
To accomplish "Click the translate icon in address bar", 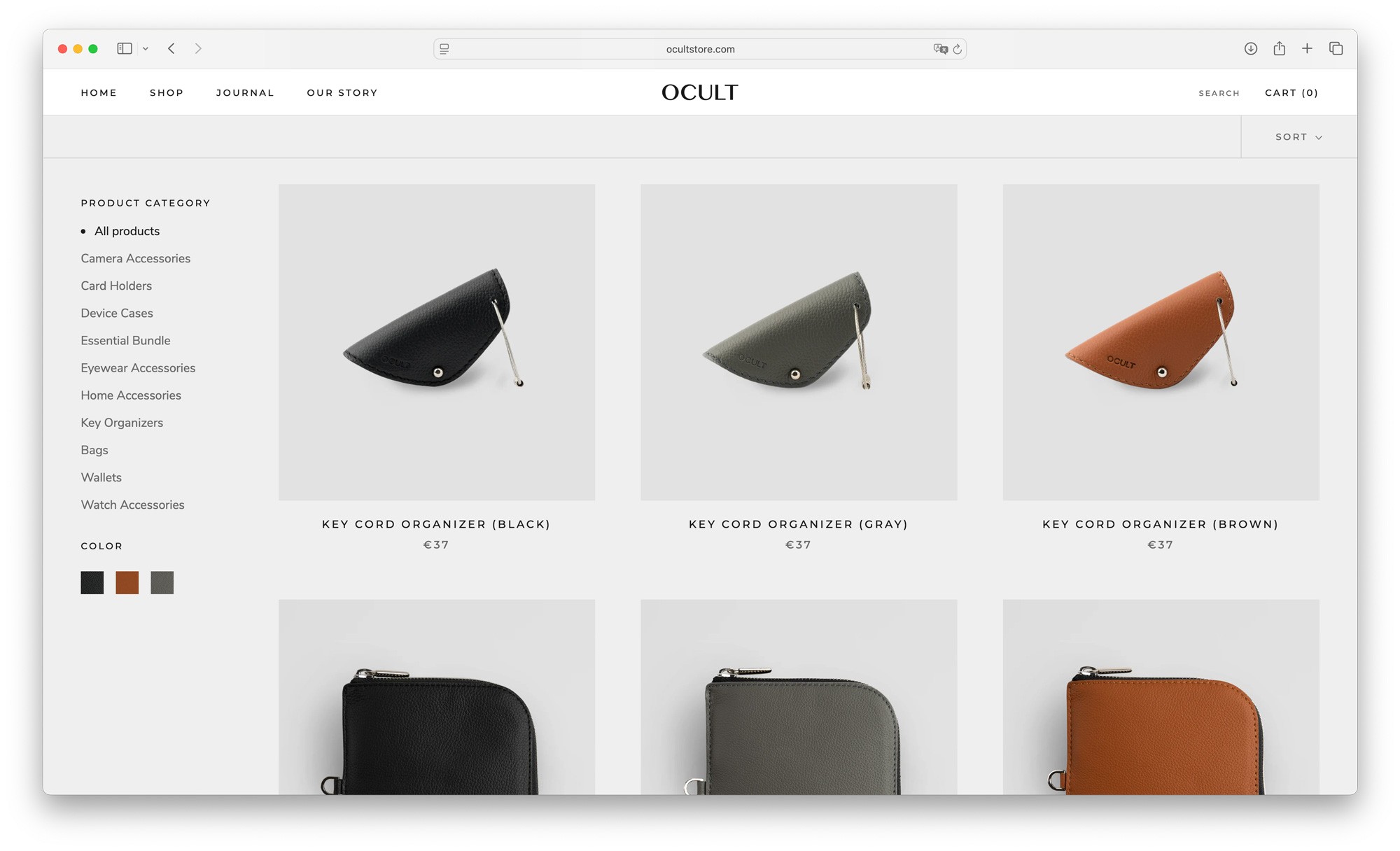I will pyautogui.click(x=940, y=49).
